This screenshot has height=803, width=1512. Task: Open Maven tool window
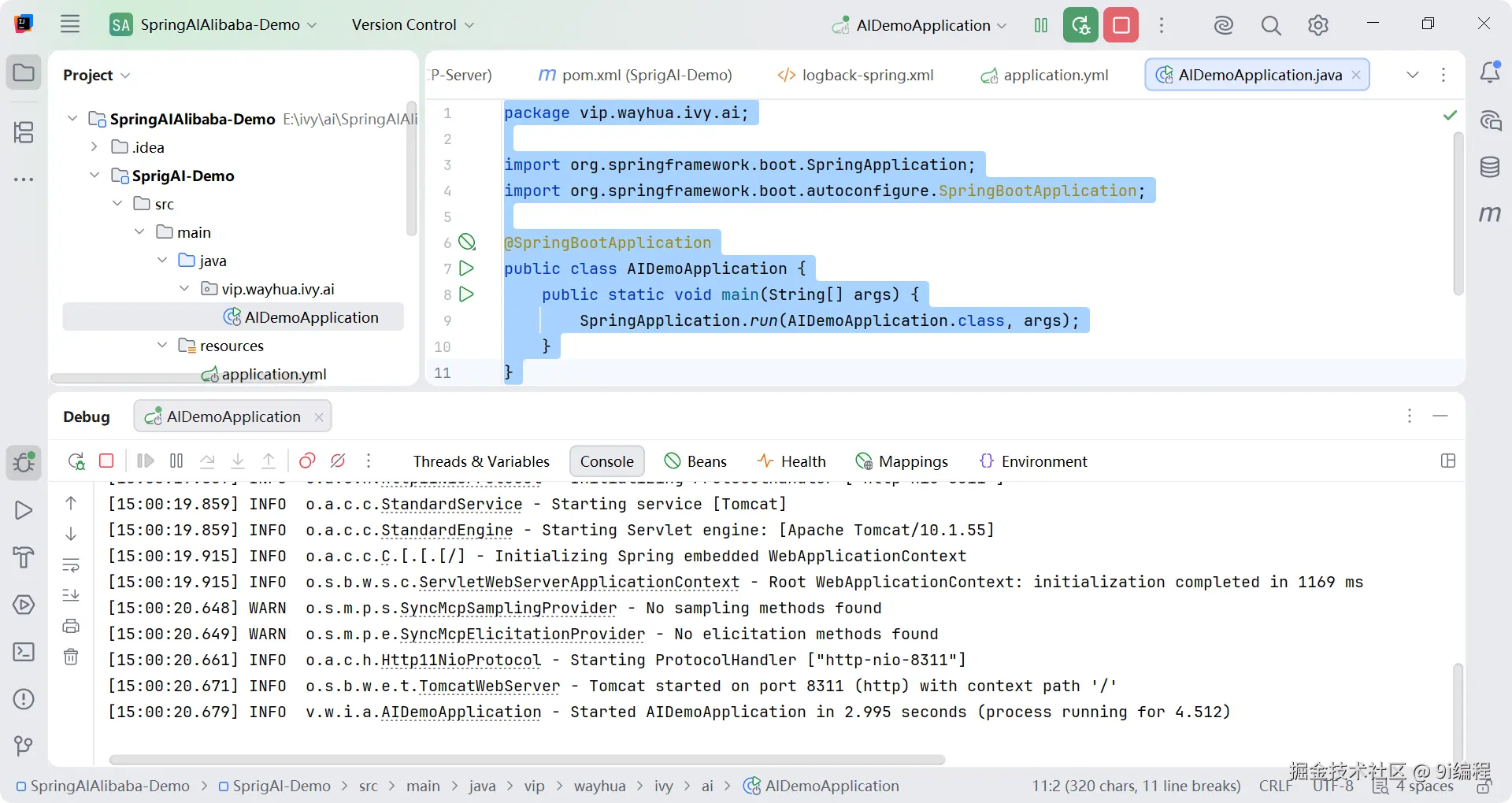click(1489, 213)
